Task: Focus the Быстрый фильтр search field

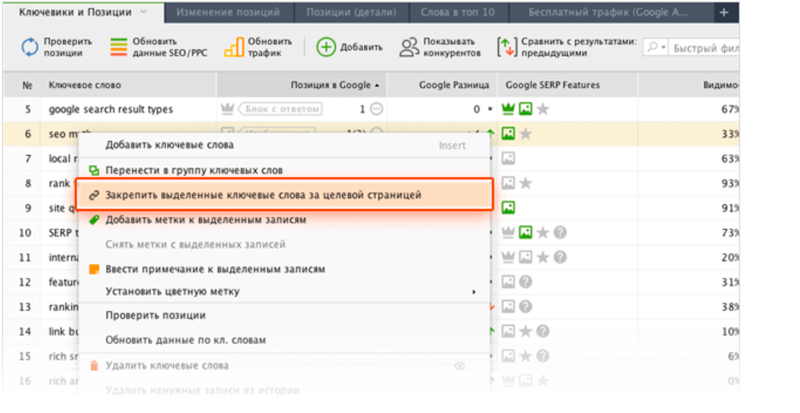Action: 704,48
